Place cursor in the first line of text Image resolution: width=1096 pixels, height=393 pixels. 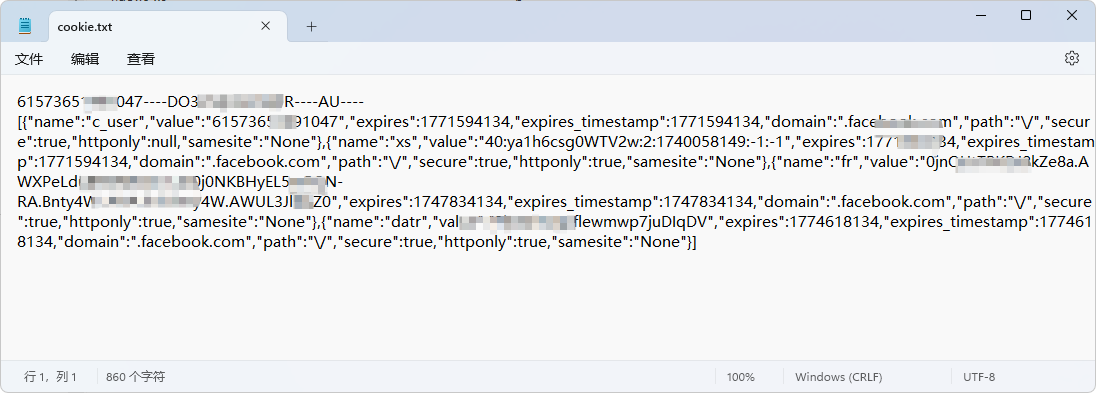(190, 102)
